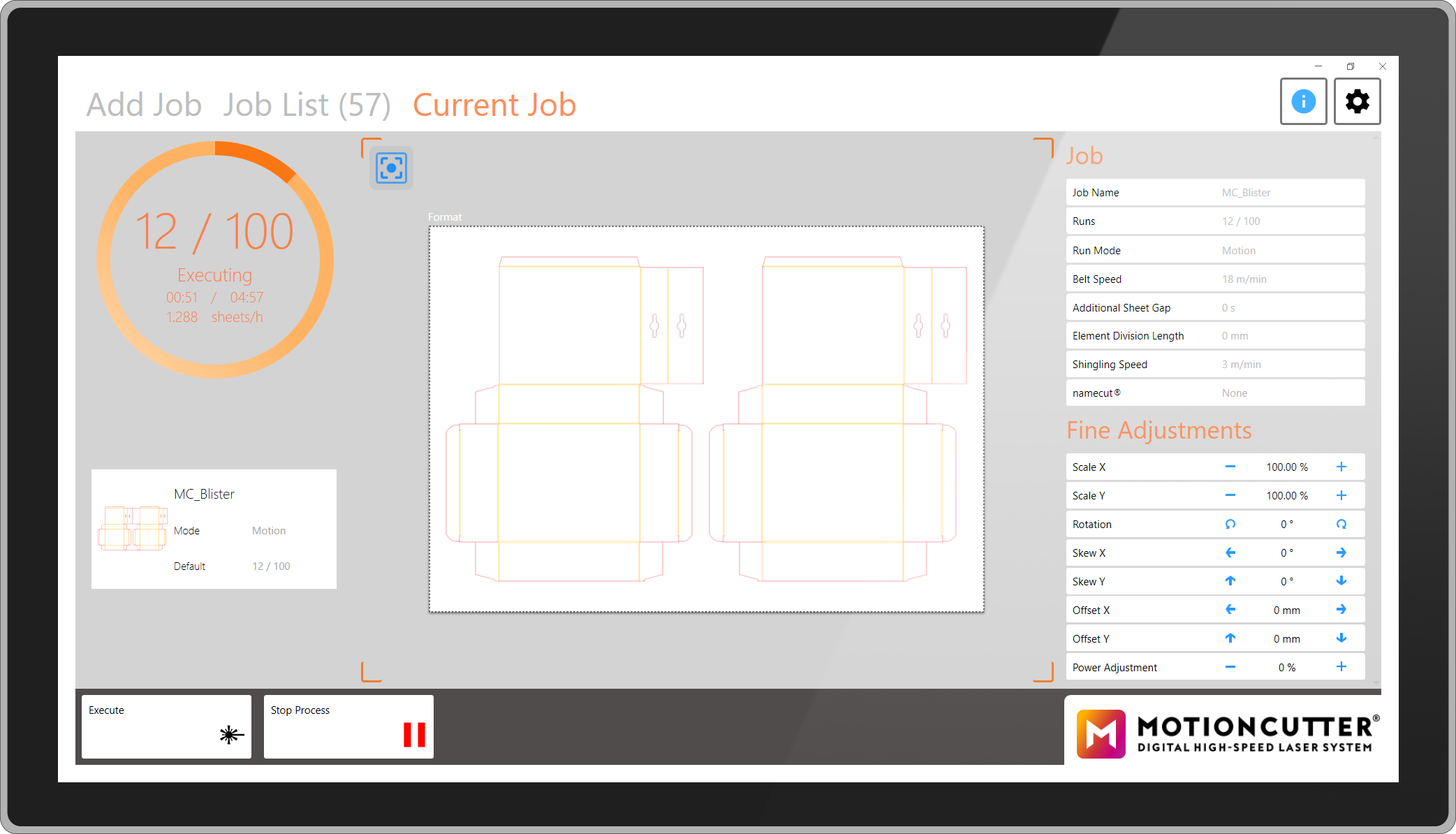Open settings with the gear icon
Screen dimensions: 1456x834
coord(1357,101)
